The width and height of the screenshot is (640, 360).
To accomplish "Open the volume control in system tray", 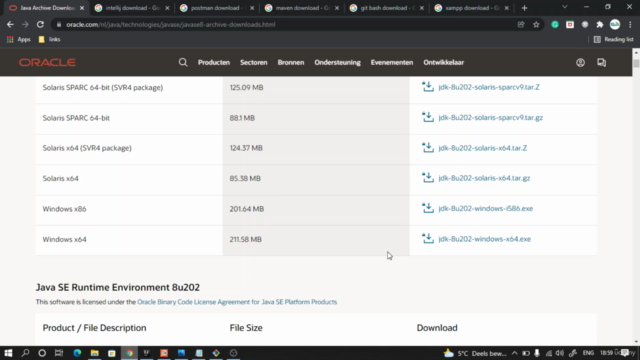I will (x=560, y=353).
